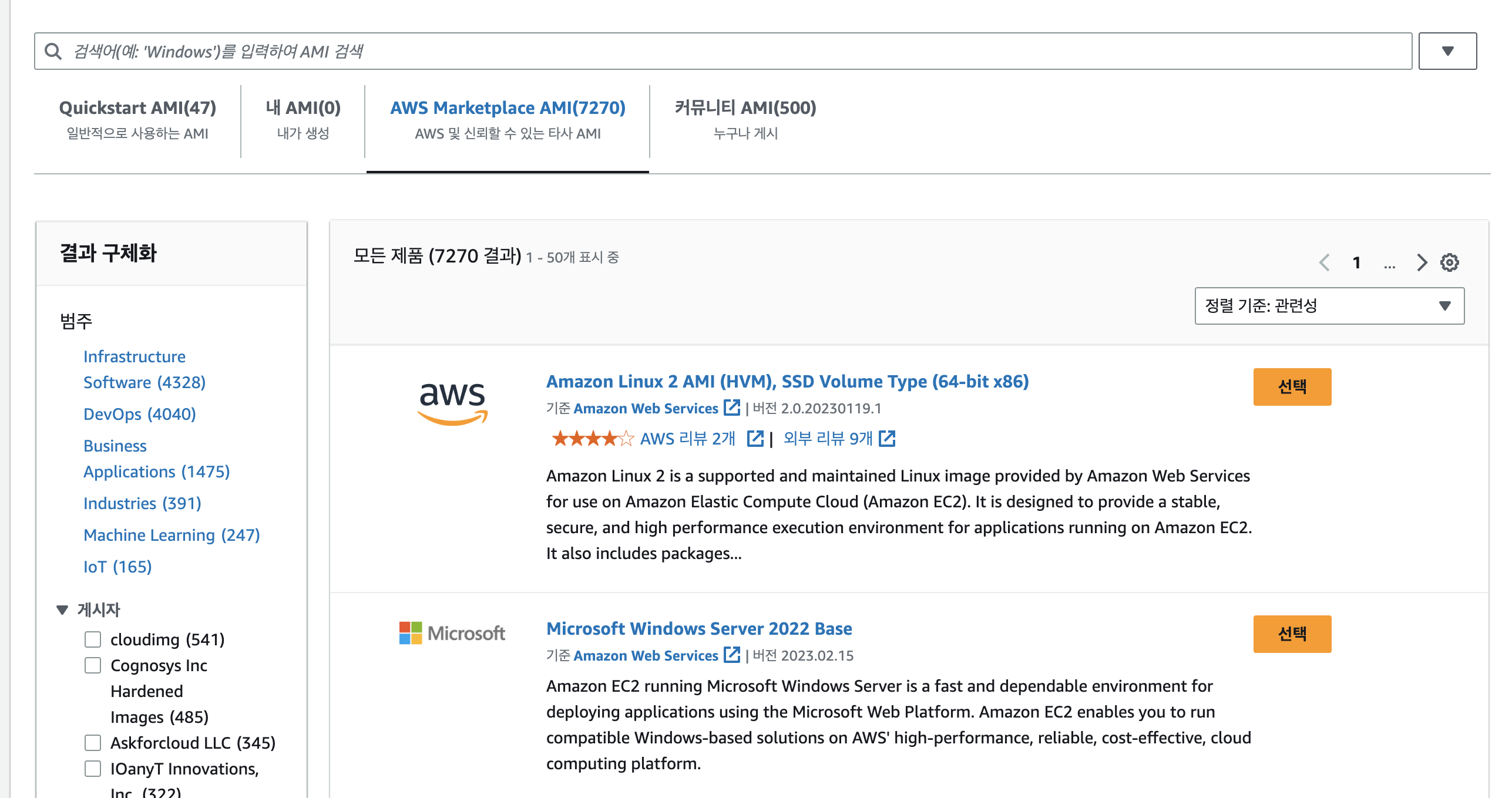Collapse the 게시자 filter section
The height and width of the screenshot is (798, 1512).
(x=62, y=610)
